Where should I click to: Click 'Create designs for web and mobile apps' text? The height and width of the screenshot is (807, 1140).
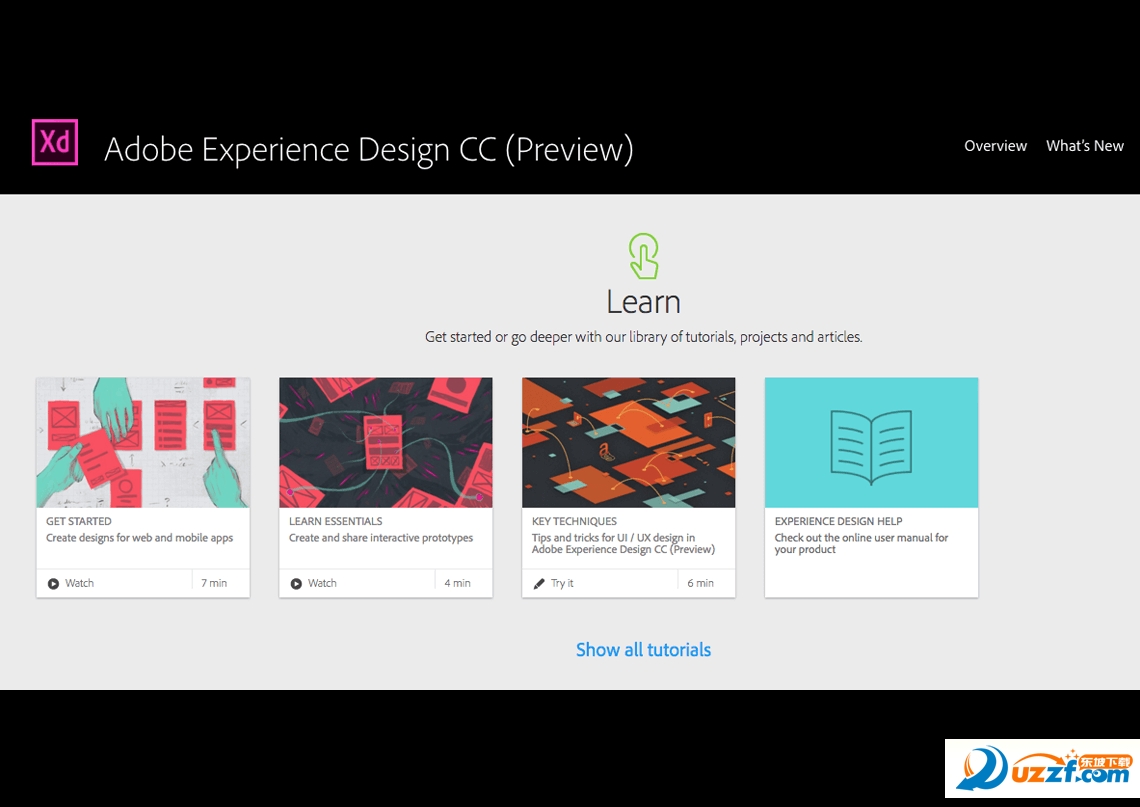[x=140, y=538]
